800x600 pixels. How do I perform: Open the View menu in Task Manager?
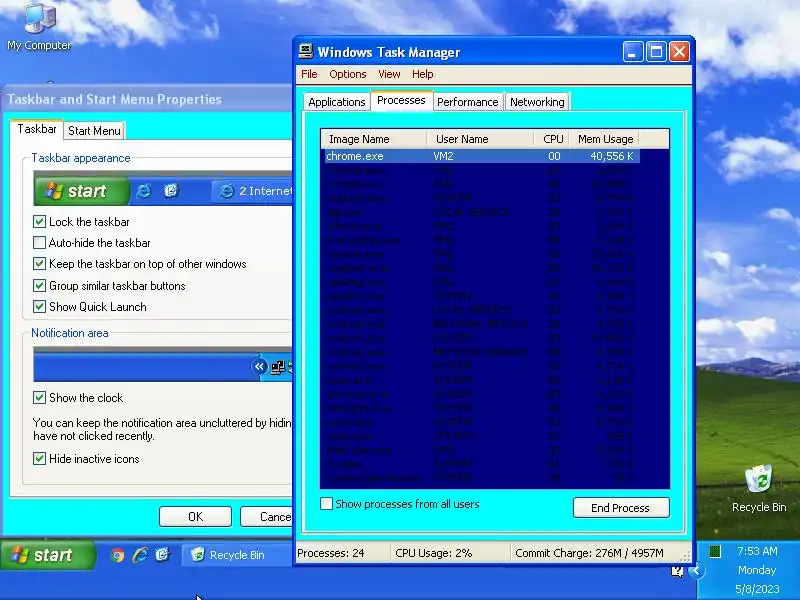tap(389, 74)
